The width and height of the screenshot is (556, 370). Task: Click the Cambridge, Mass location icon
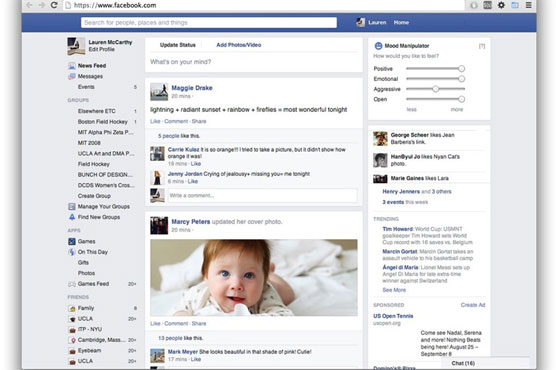pyautogui.click(x=72, y=340)
